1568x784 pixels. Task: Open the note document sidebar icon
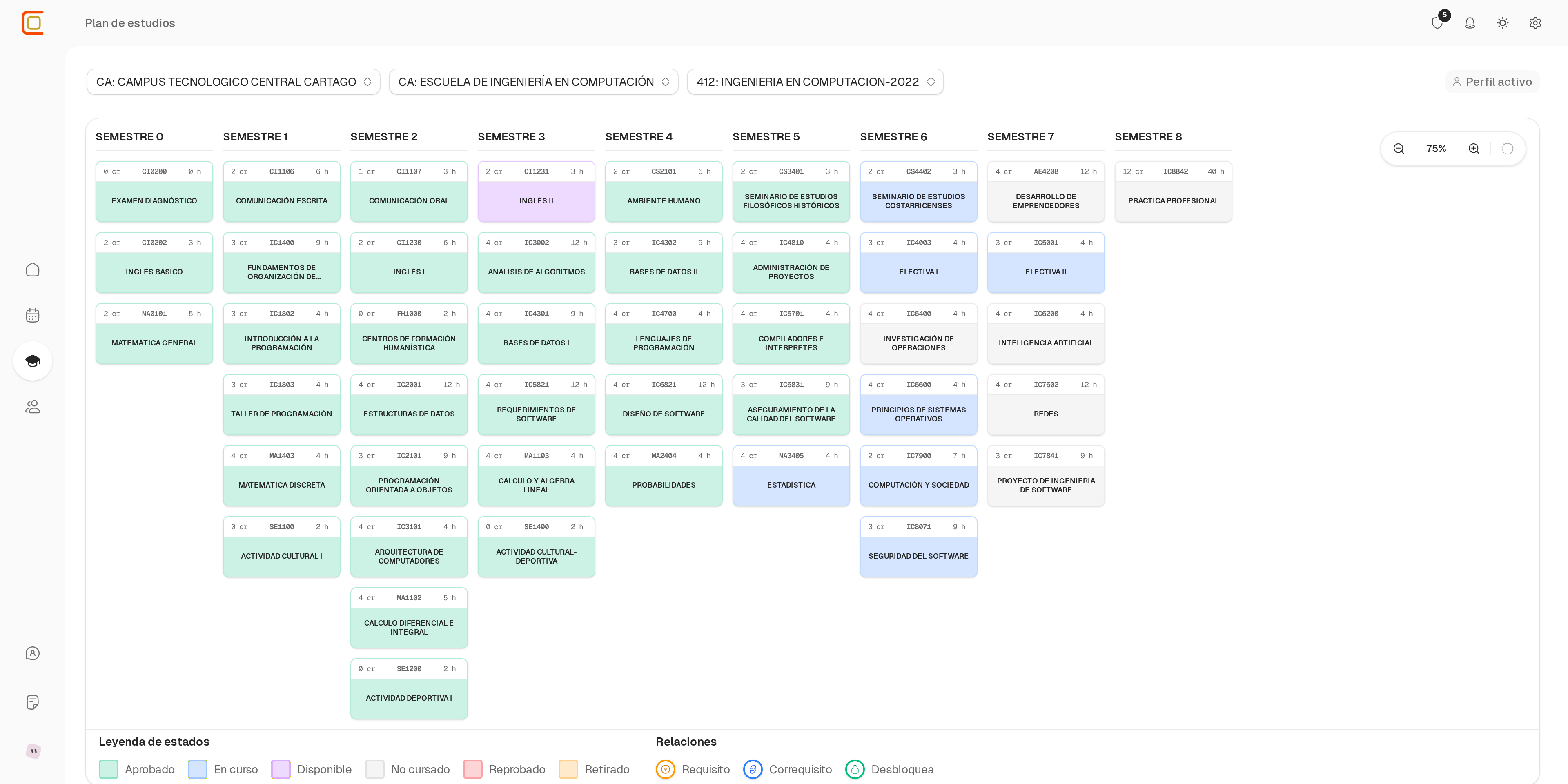33,702
